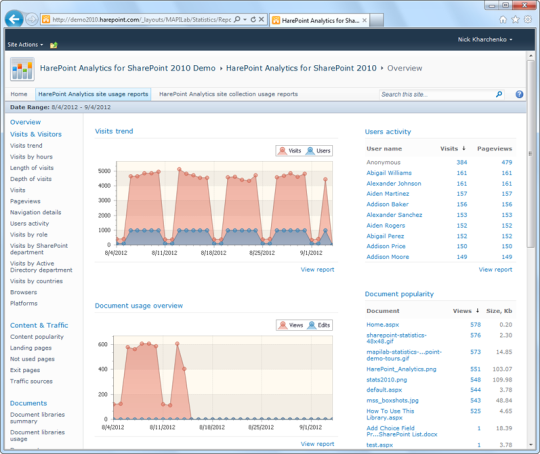Click Content & Traffic section heading
The width and height of the screenshot is (540, 454).
(x=39, y=326)
